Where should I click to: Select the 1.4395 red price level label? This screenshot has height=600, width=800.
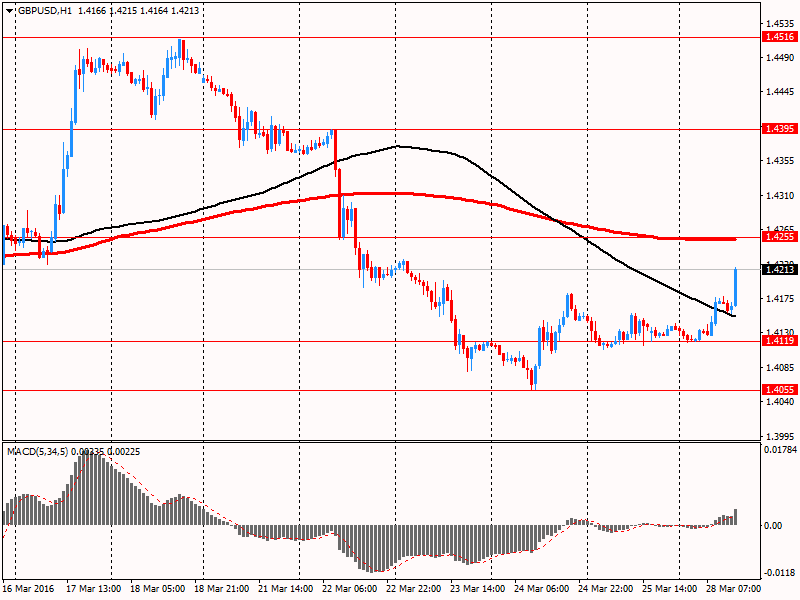pos(780,129)
